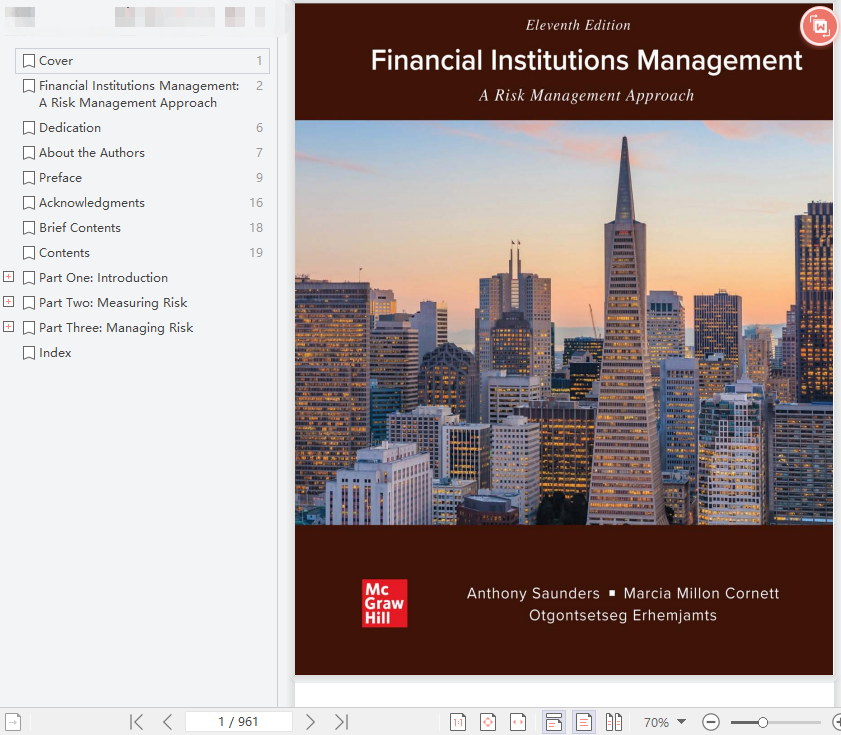Expand Part Two: Measuring Risk
Viewport: 841px width, 735px height.
pyautogui.click(x=9, y=302)
